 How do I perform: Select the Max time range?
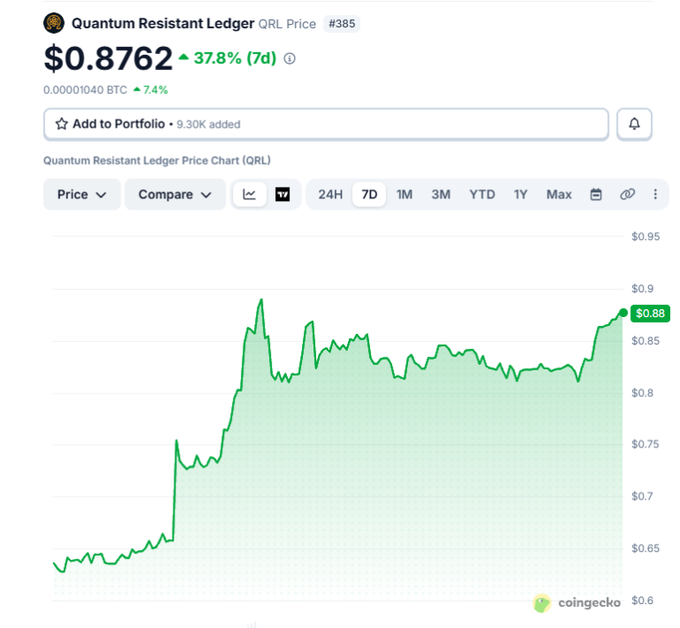559,194
